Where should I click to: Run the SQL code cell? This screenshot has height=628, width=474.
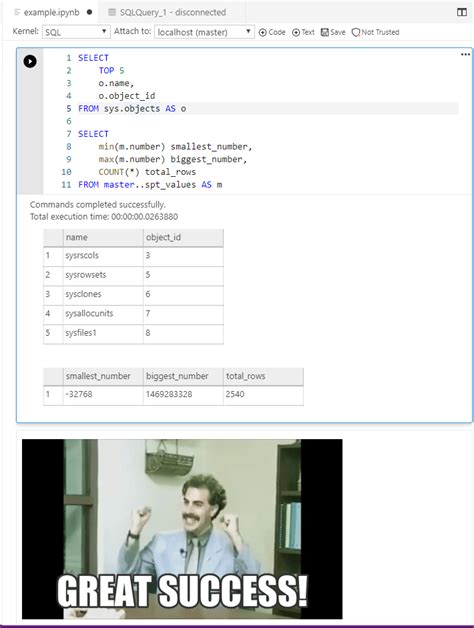point(30,61)
